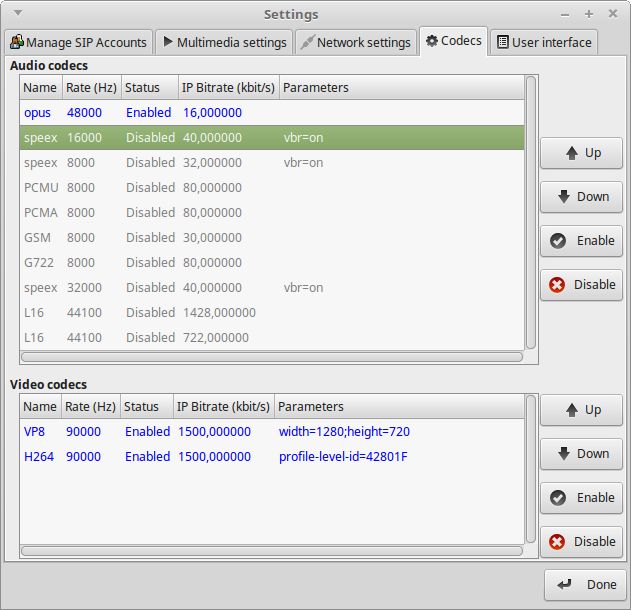This screenshot has height=610, width=631.
Task: Move audio codec Down
Action: tap(582, 197)
